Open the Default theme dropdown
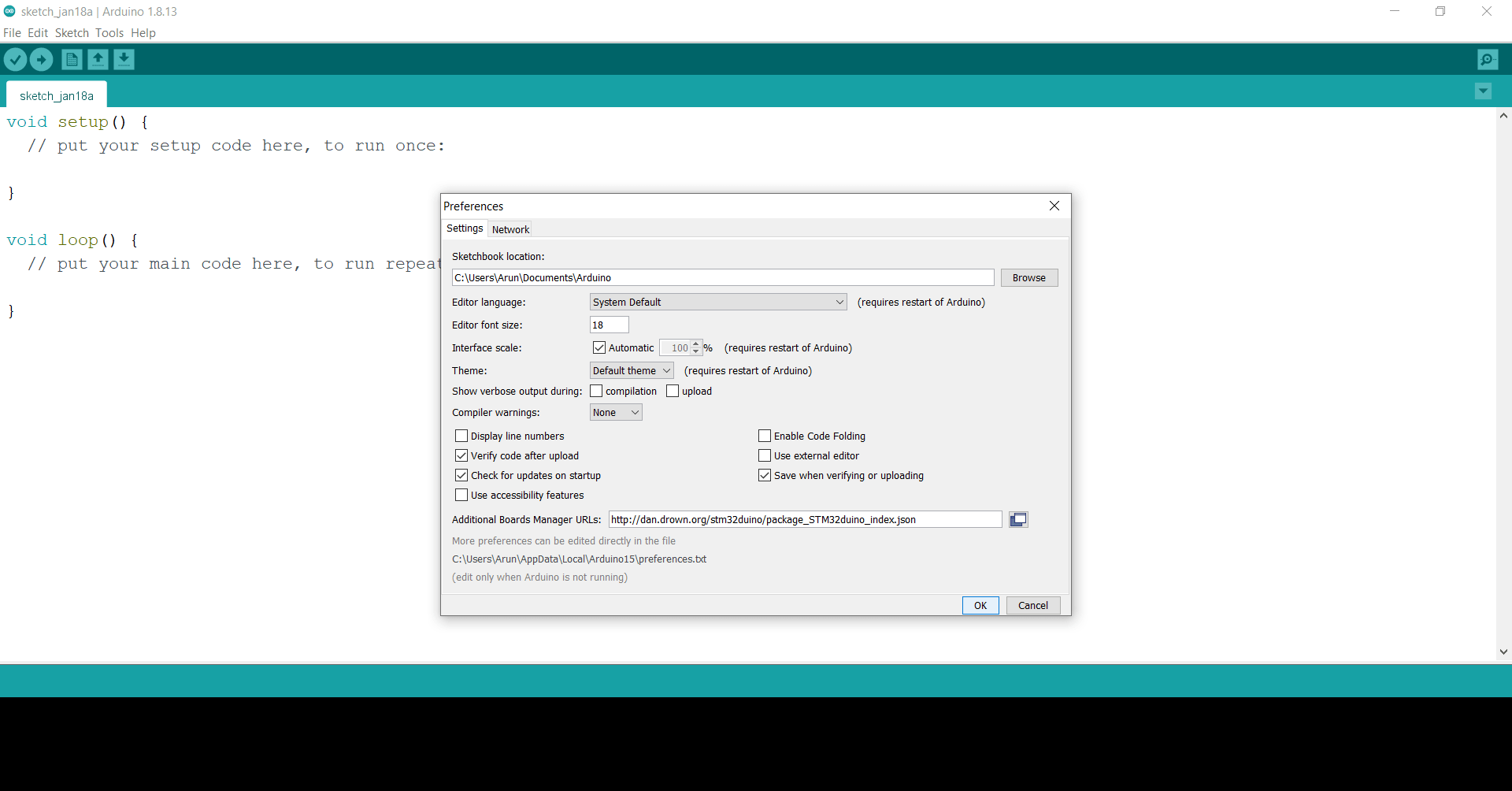 [632, 370]
